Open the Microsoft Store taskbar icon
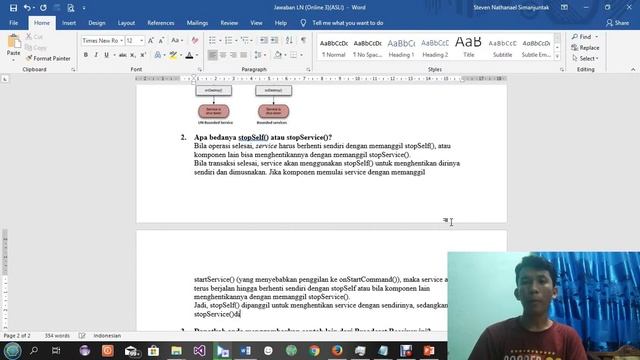The width and height of the screenshot is (640, 360). click(x=153, y=351)
